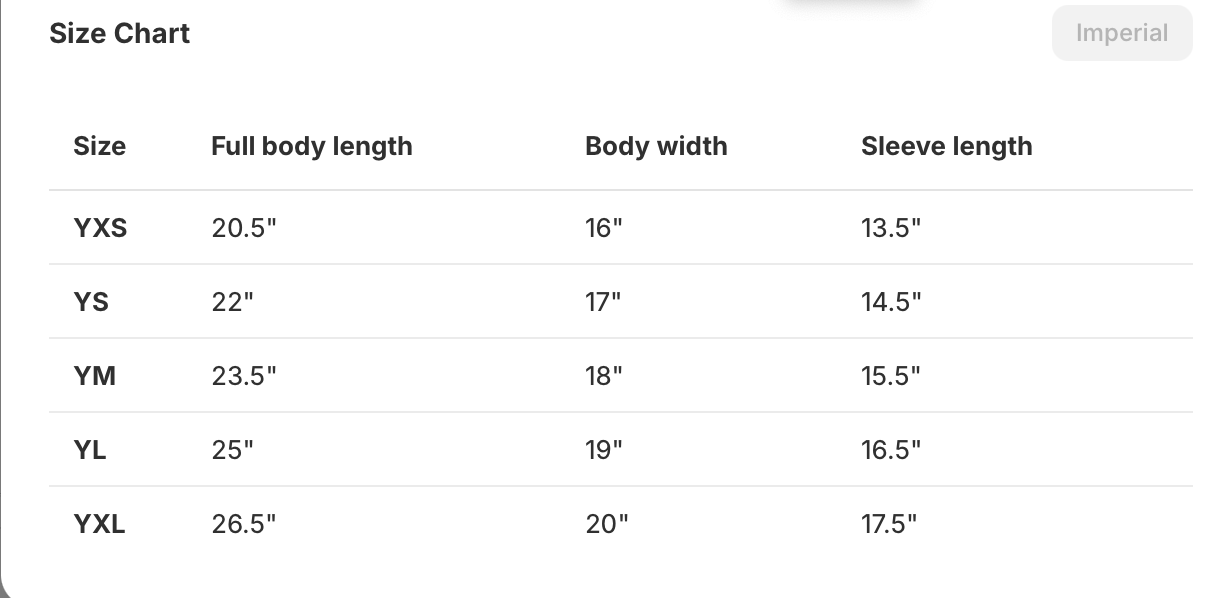The image size is (1220, 598).
Task: Select the Full body length column header
Action: pos(311,146)
